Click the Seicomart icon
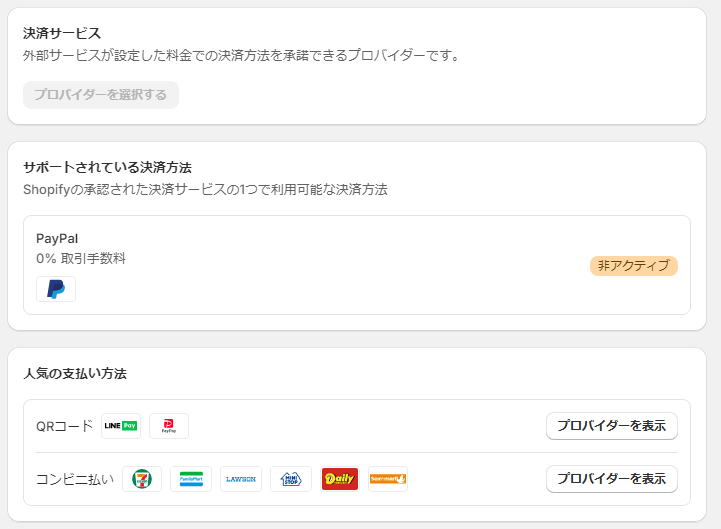Viewport: 721px width, 529px height. tap(388, 479)
